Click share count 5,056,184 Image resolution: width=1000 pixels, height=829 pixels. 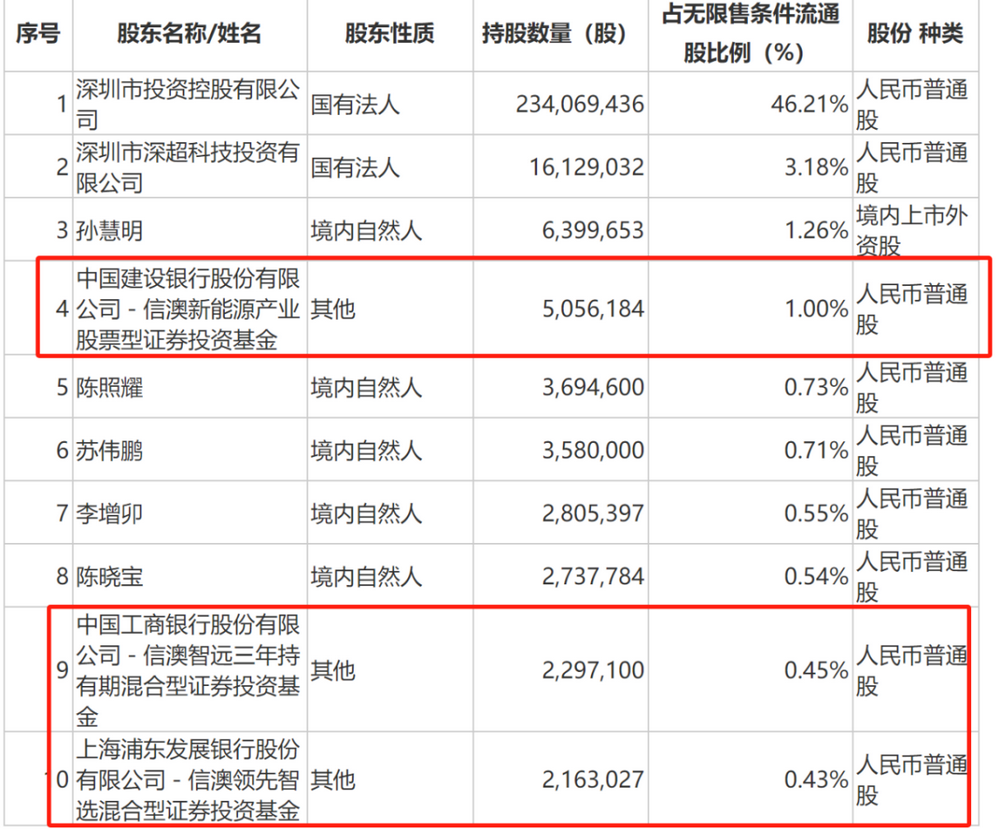pos(593,309)
